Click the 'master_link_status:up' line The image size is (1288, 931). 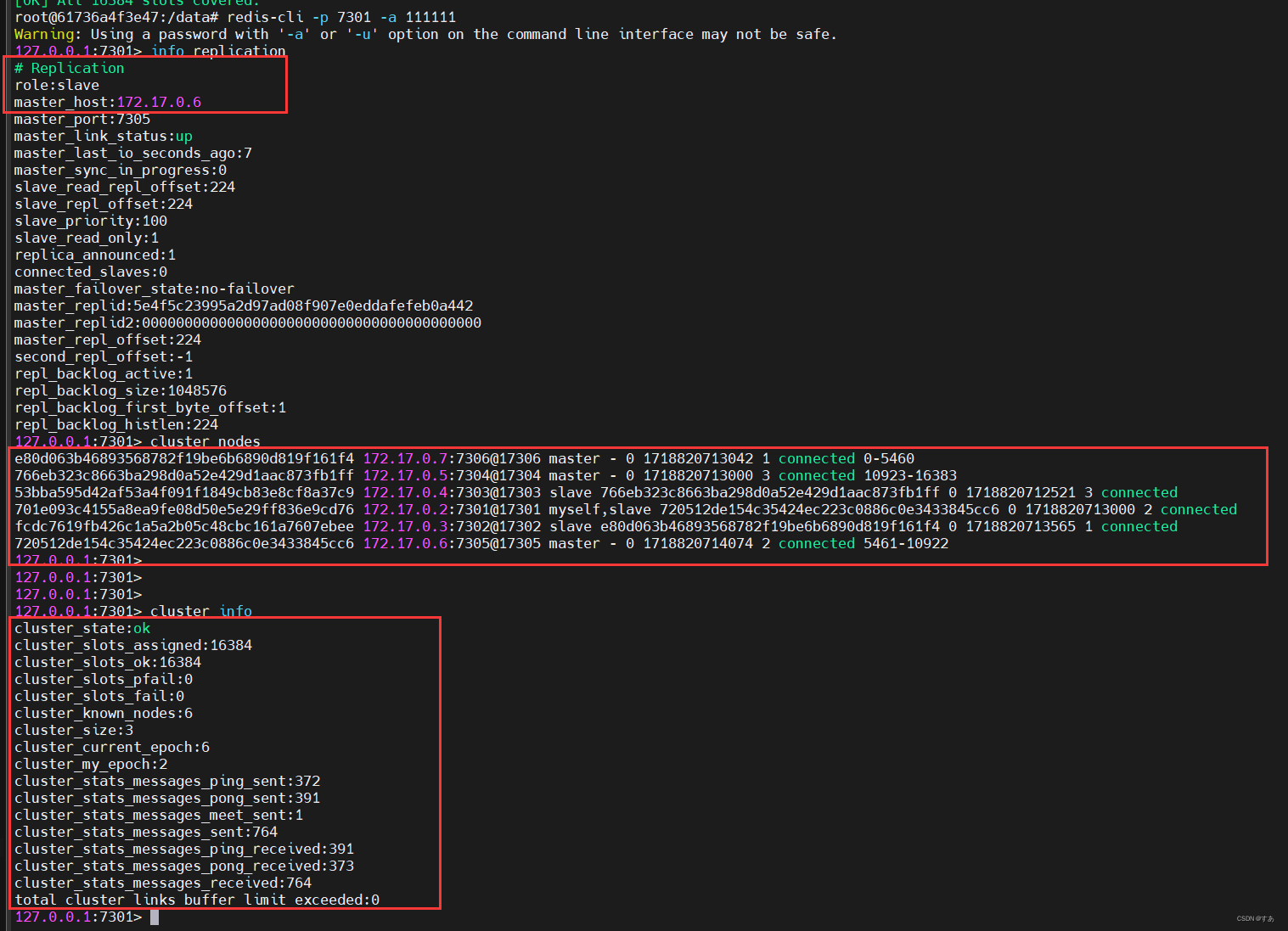tap(104, 136)
